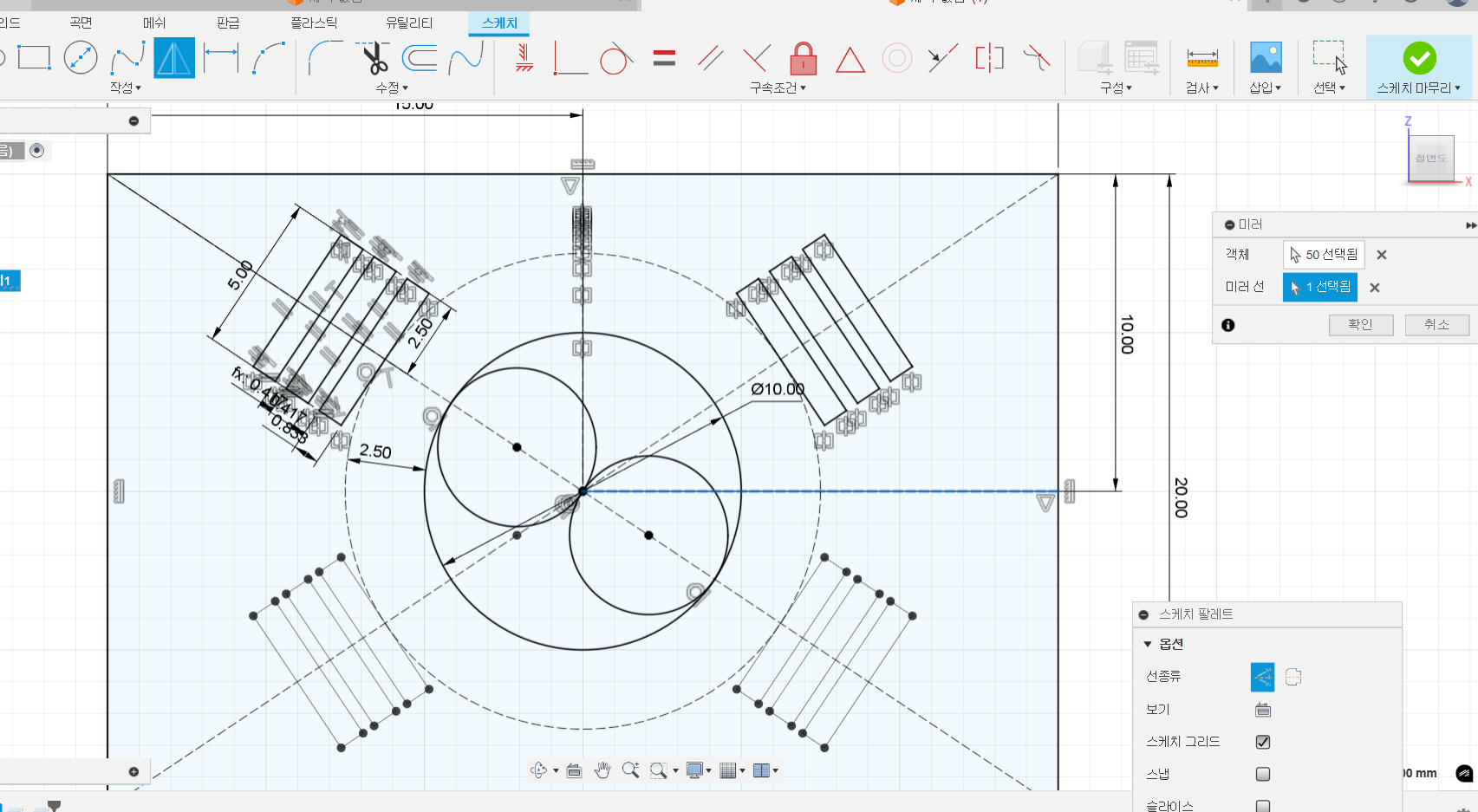Open the 작성 dropdown menu
The height and width of the screenshot is (812, 1478).
tap(125, 88)
